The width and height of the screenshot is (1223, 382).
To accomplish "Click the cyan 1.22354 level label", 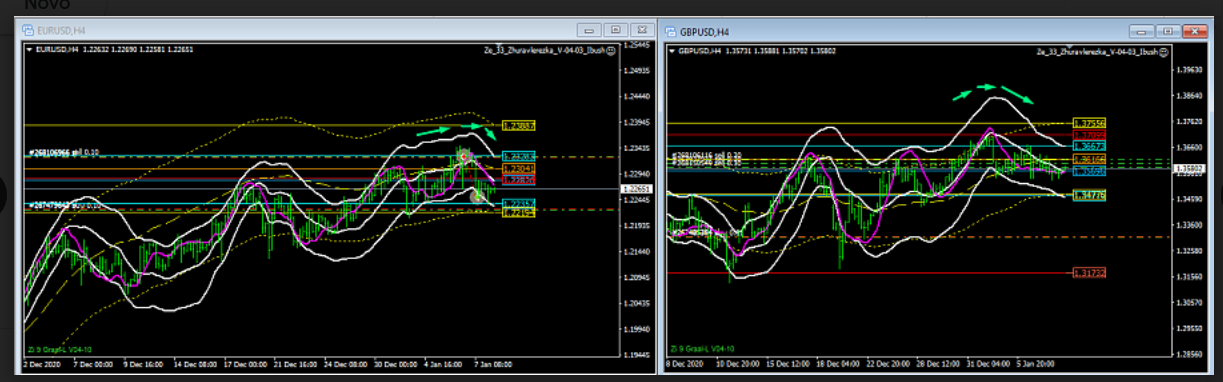I will pyautogui.click(x=519, y=203).
